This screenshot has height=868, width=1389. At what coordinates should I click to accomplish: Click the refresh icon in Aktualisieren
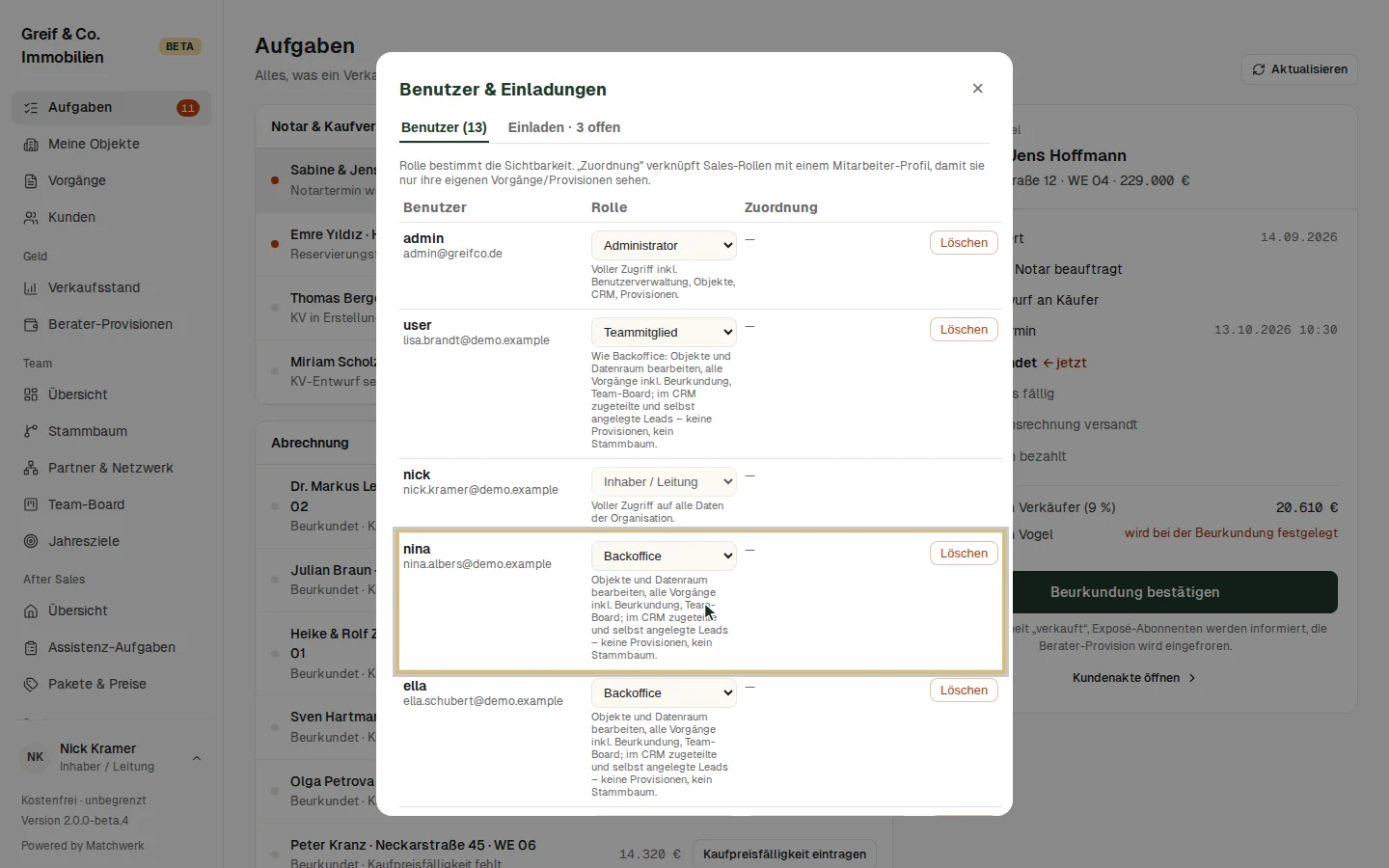(x=1259, y=69)
